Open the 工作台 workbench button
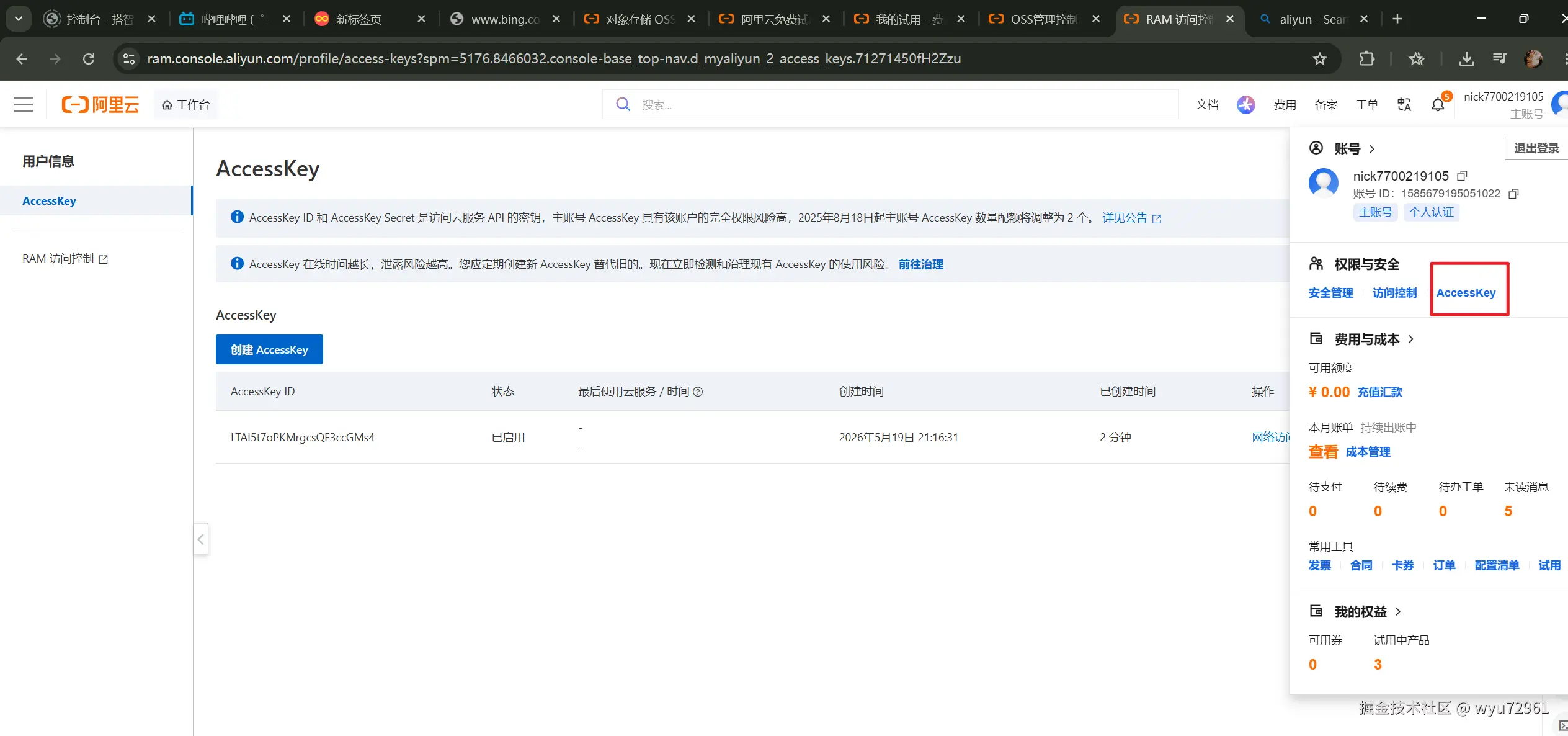The width and height of the screenshot is (1568, 736). point(186,105)
